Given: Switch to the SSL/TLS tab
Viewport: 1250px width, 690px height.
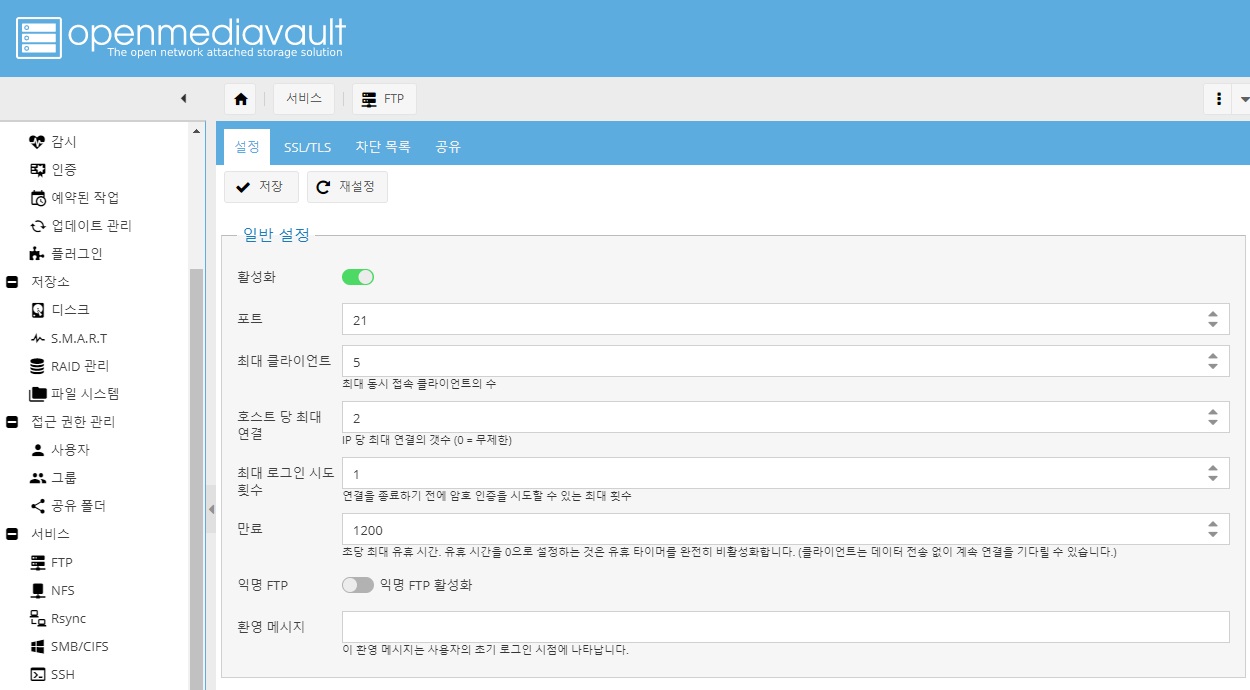Looking at the screenshot, I should (306, 145).
